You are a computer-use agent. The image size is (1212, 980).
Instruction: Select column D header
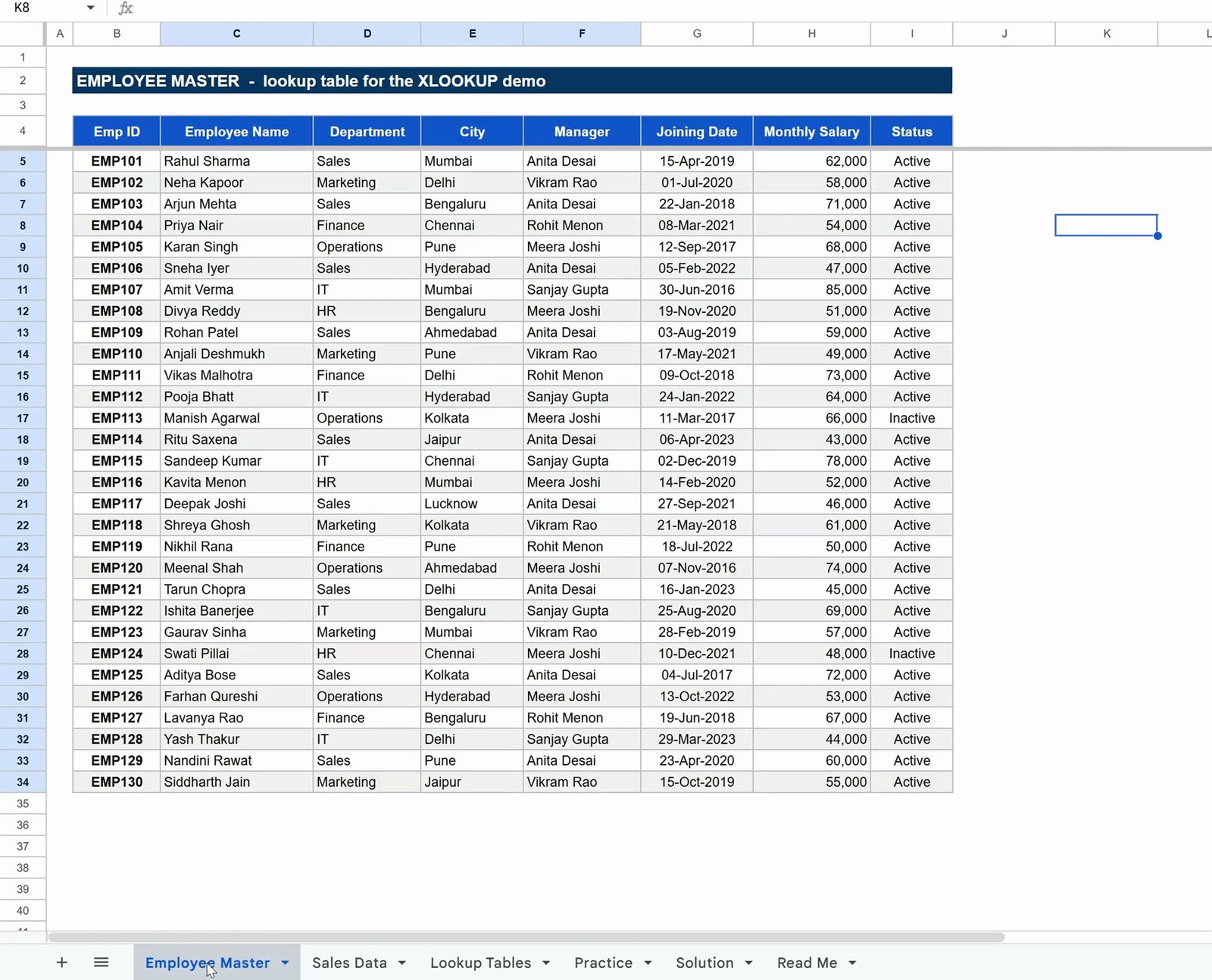pos(367,33)
